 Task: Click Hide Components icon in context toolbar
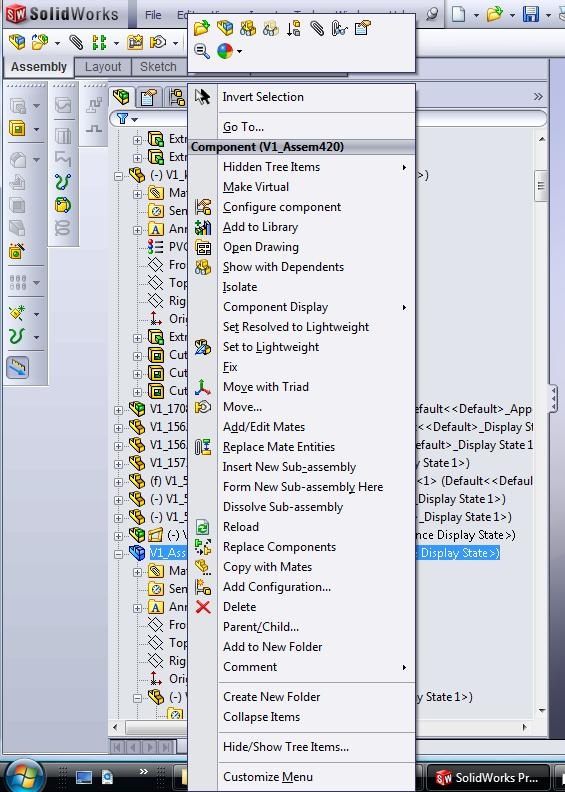tap(247, 28)
